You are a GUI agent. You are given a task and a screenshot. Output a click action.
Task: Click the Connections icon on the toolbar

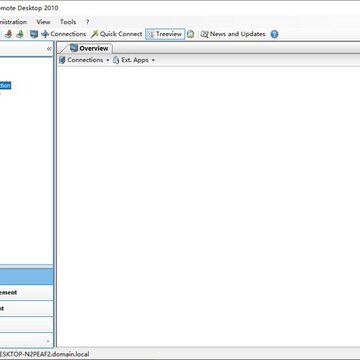(x=45, y=34)
